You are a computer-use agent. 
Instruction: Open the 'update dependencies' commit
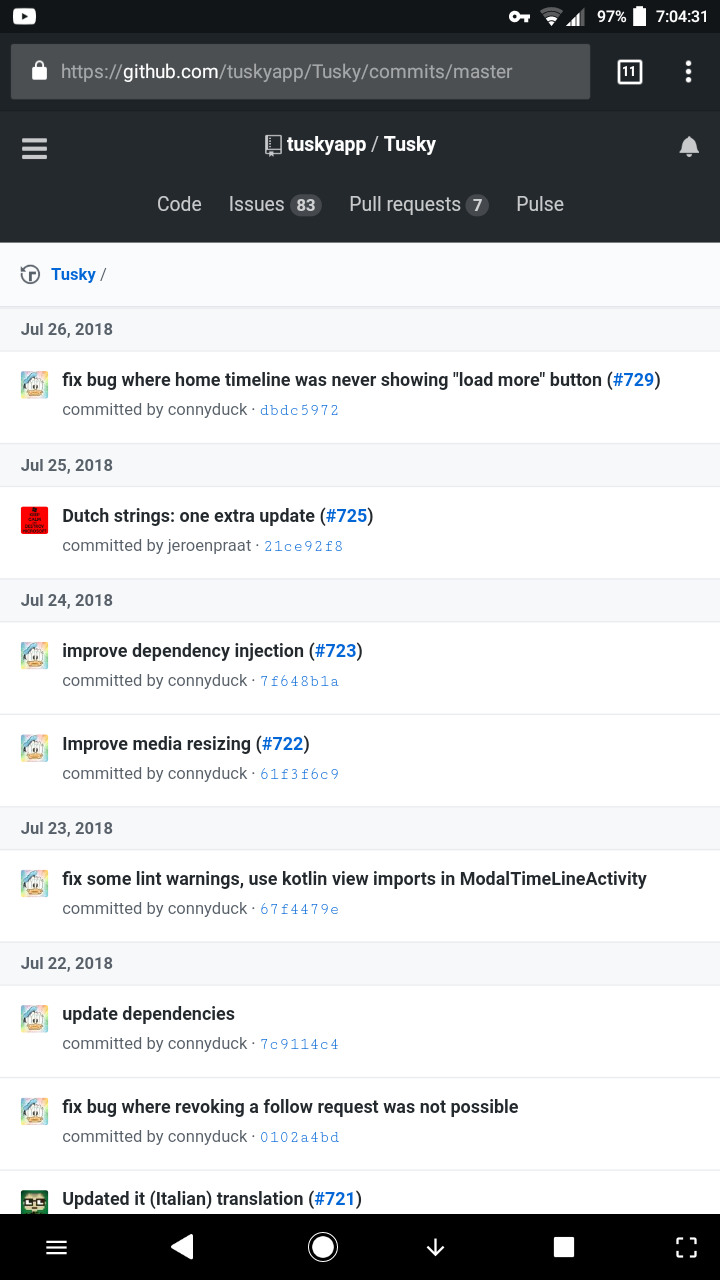pos(148,1014)
